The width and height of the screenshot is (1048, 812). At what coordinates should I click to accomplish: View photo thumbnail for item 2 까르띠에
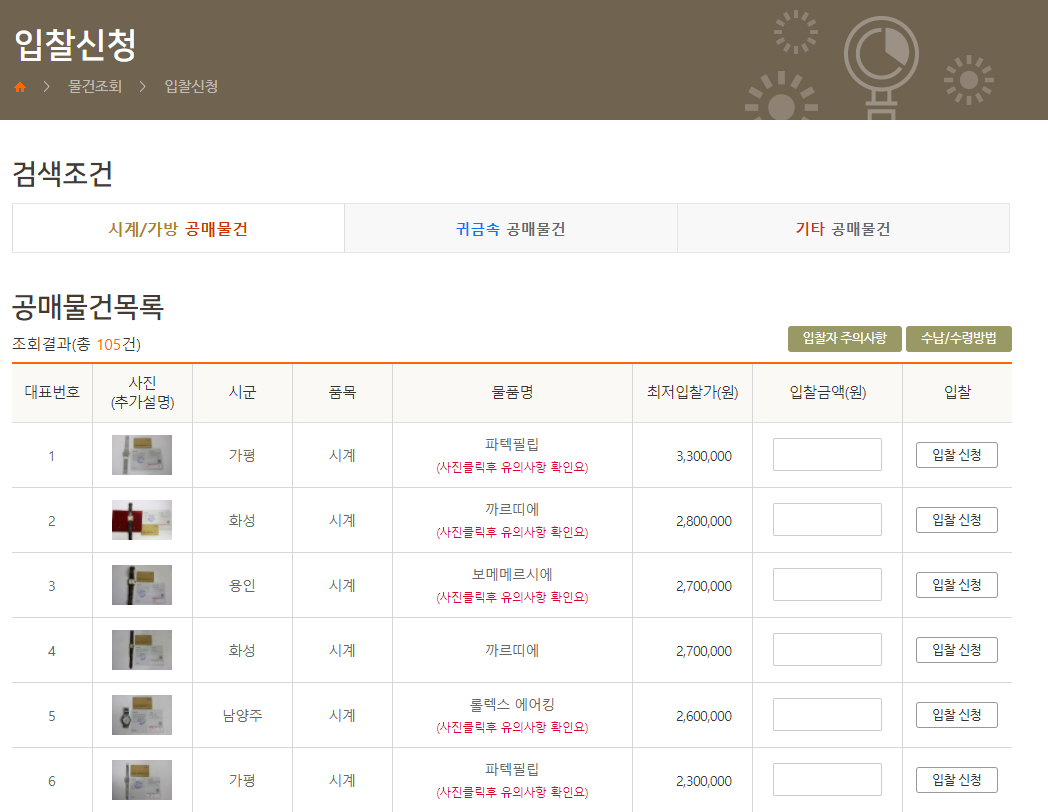[142, 520]
